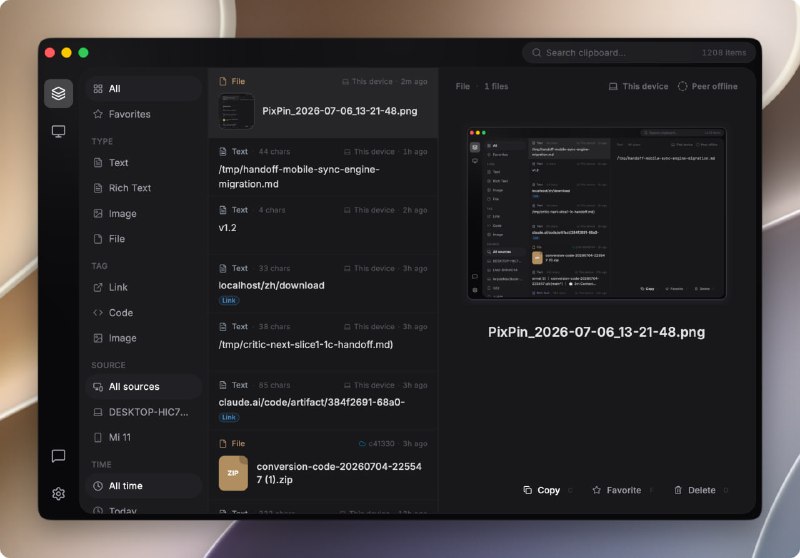Select the conversion-code zip file entry
Viewport: 800px width, 558px height.
[x=323, y=465]
